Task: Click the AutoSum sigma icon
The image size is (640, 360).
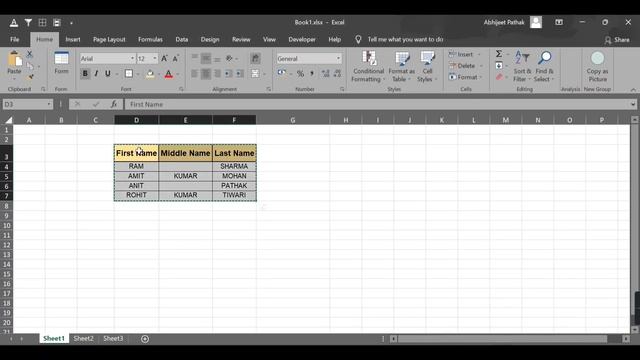Action: click(x=499, y=54)
